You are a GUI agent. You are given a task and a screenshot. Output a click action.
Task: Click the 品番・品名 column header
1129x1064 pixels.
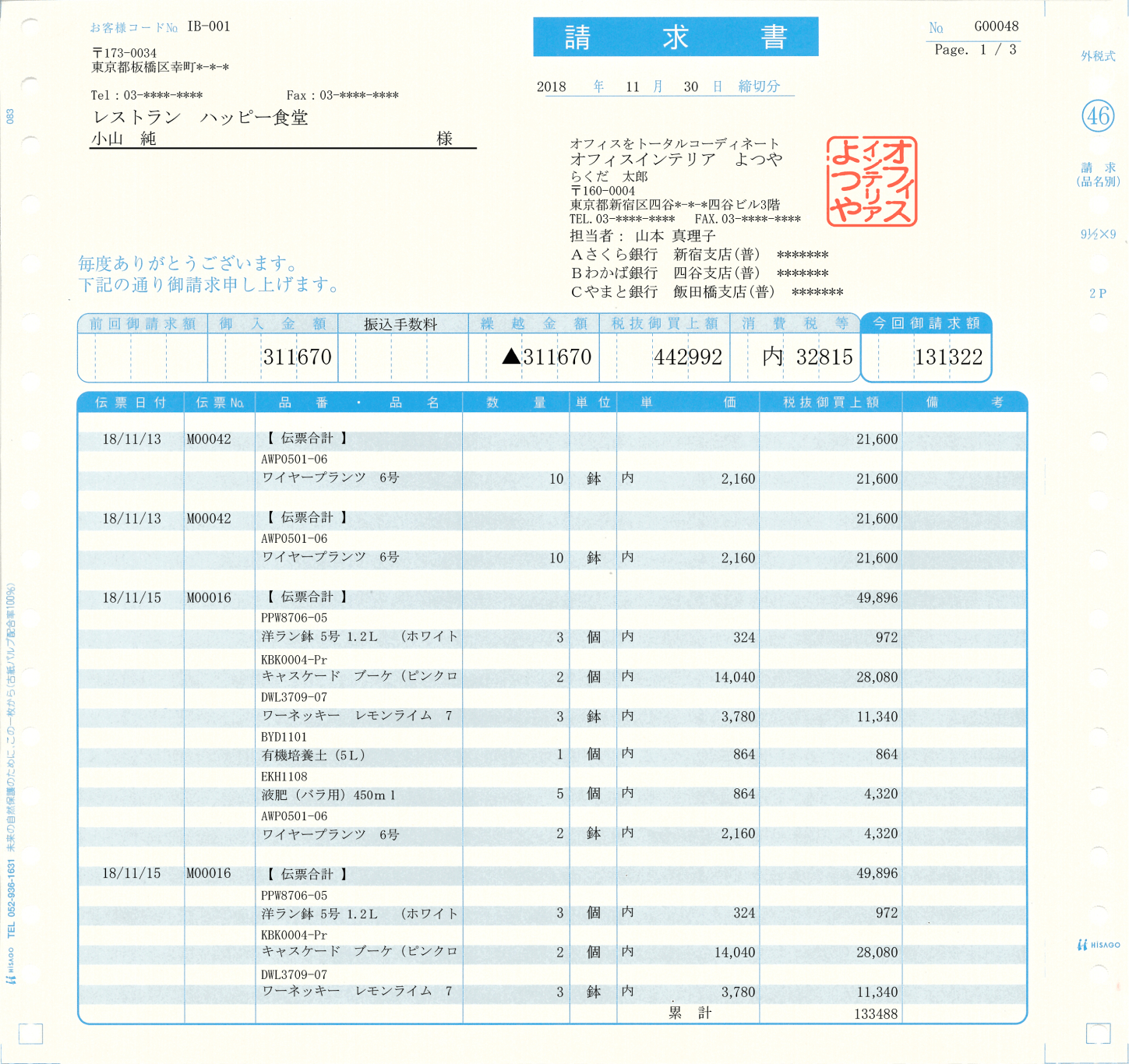coord(359,403)
